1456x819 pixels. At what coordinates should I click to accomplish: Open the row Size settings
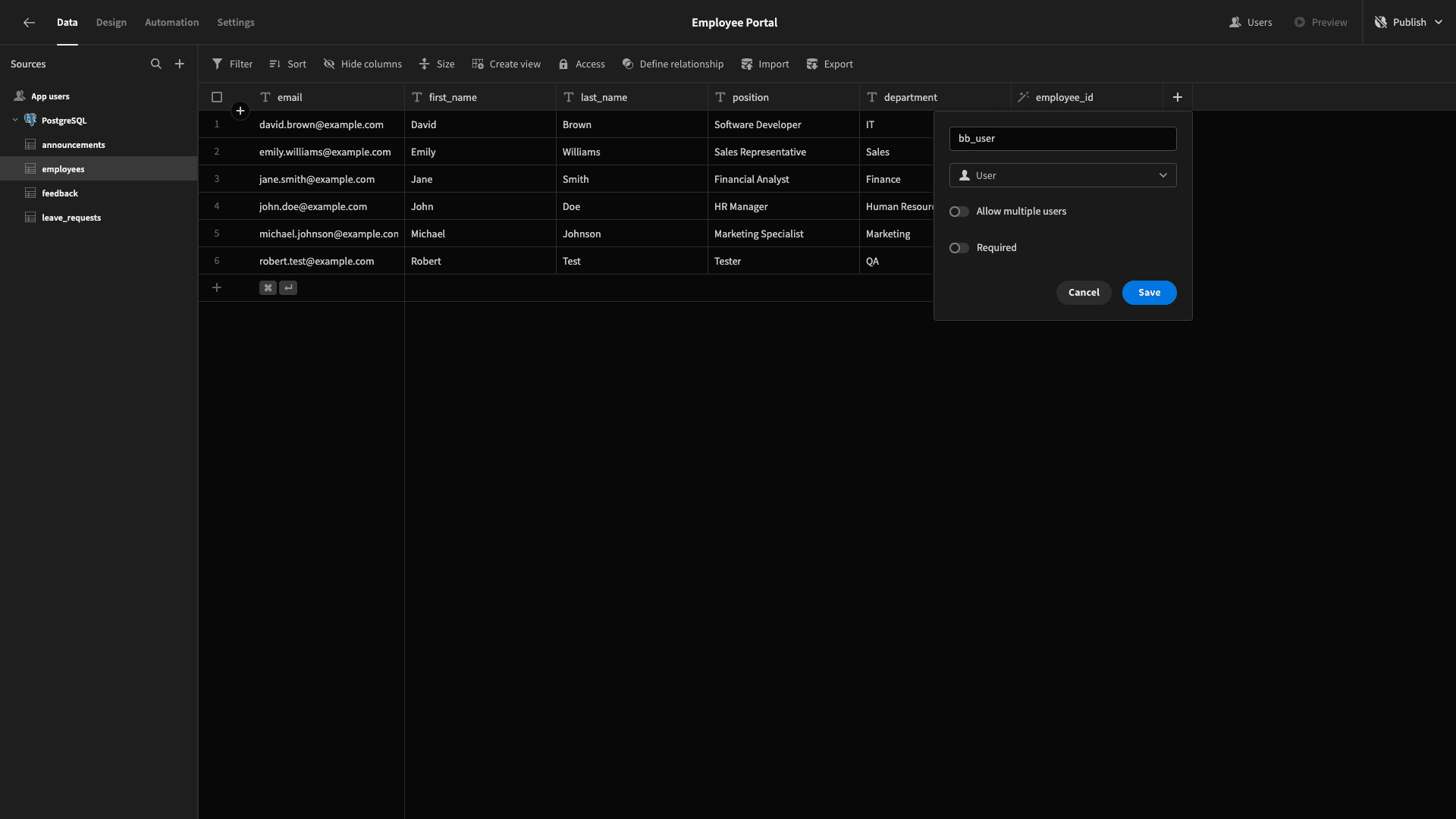pos(437,64)
